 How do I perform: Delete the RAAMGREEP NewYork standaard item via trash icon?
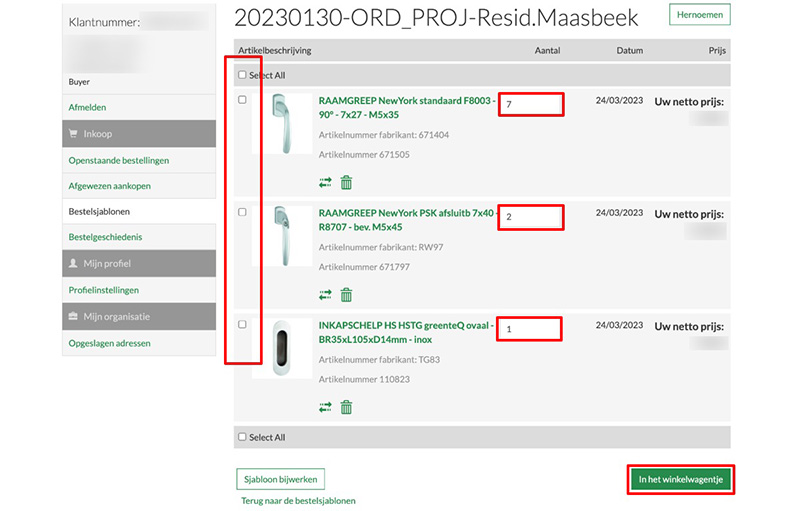346,183
